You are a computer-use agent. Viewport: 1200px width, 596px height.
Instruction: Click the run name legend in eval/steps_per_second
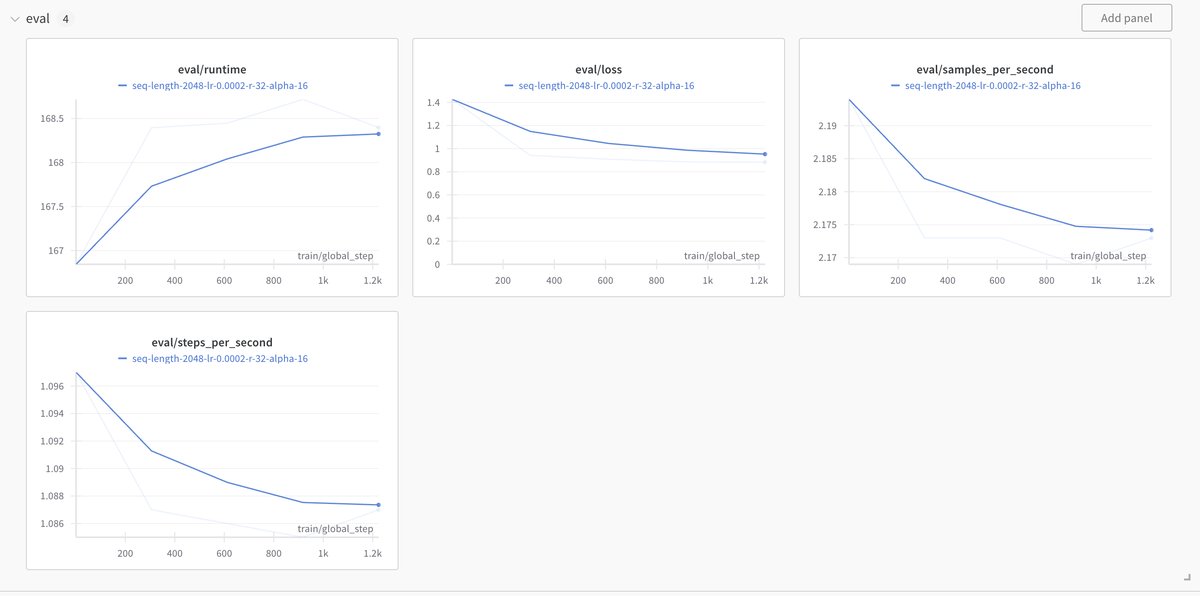[219, 358]
